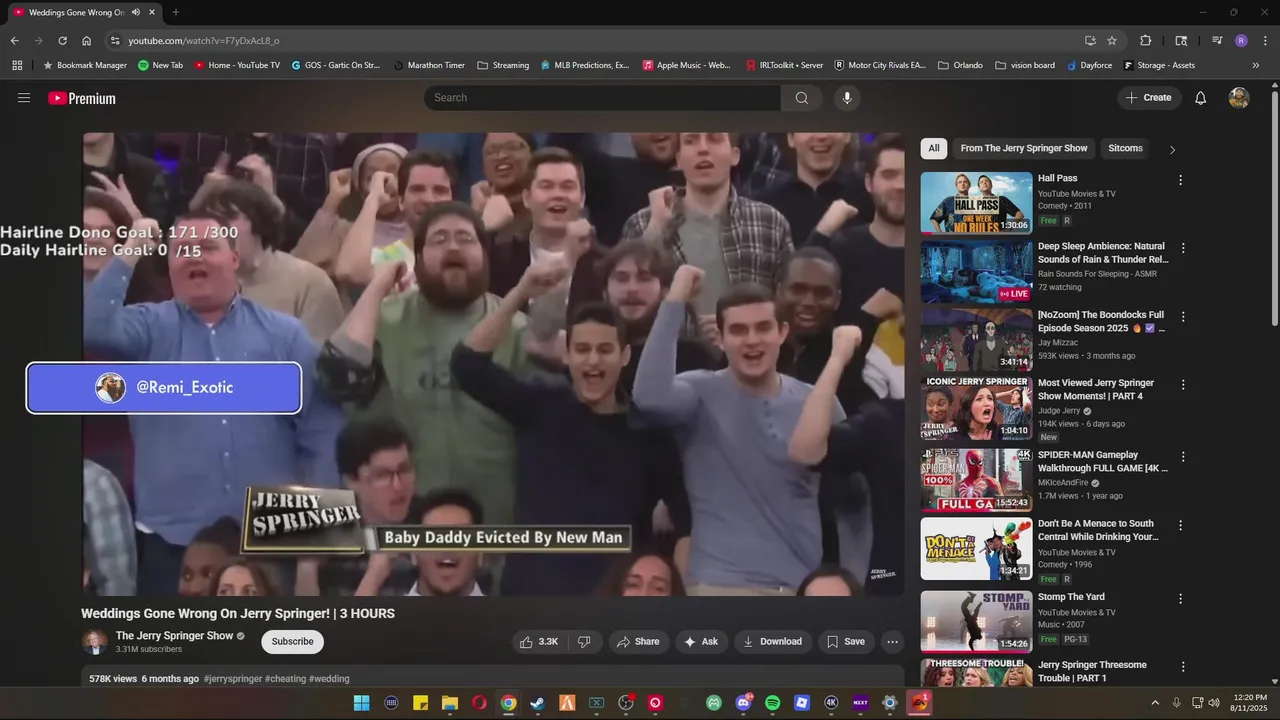Click the search magnifier button
Image resolution: width=1280 pixels, height=720 pixels.
[802, 98]
